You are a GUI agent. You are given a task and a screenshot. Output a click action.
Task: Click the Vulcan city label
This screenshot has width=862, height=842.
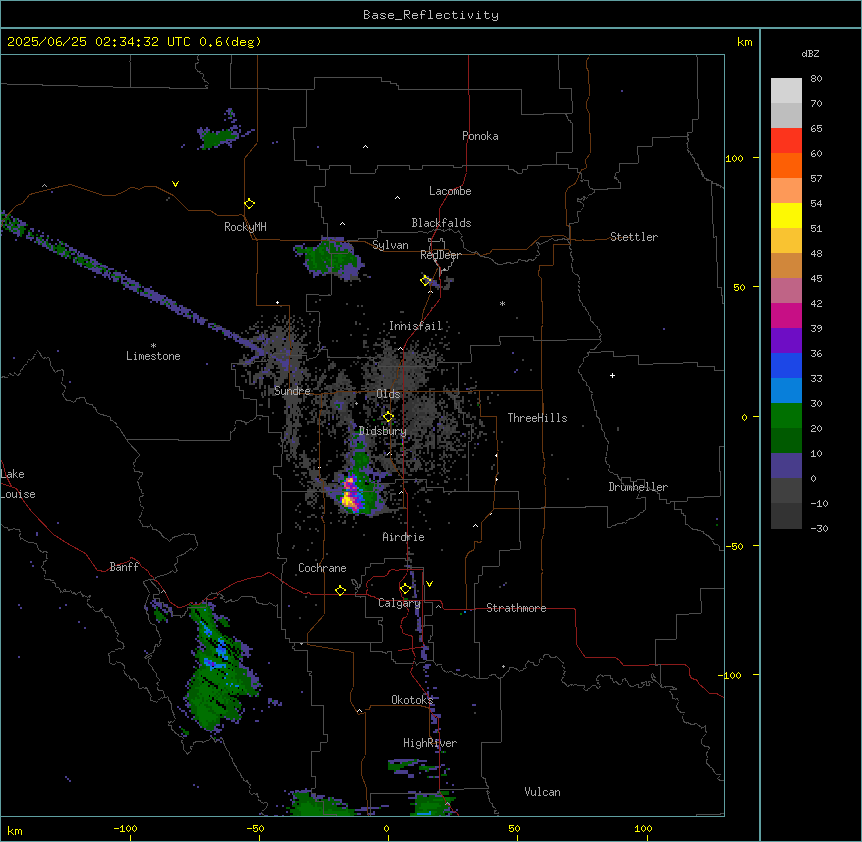tap(543, 792)
